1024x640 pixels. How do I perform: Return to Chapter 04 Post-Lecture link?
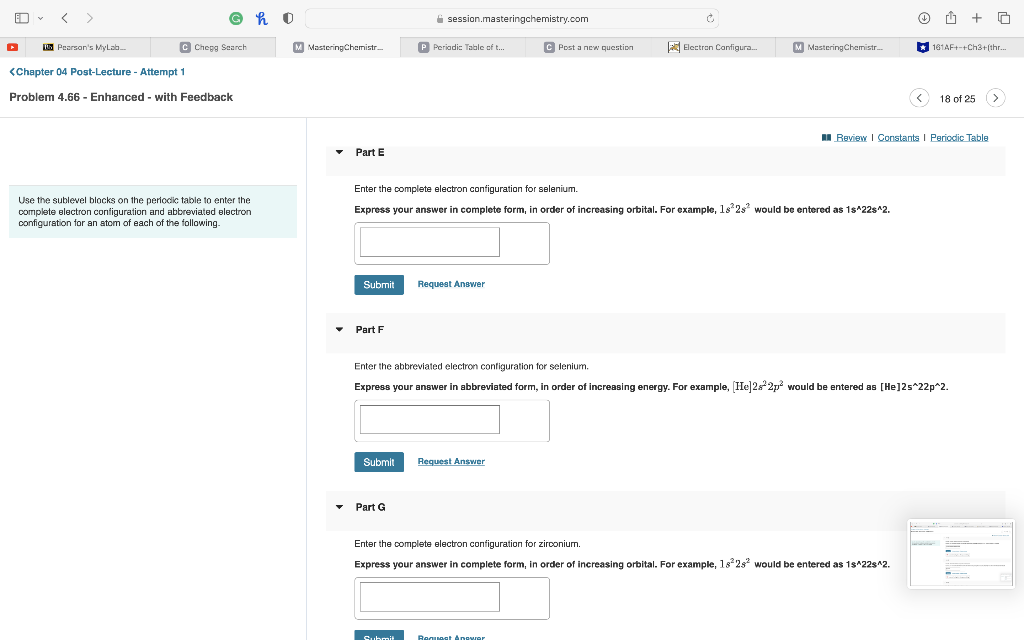point(97,72)
